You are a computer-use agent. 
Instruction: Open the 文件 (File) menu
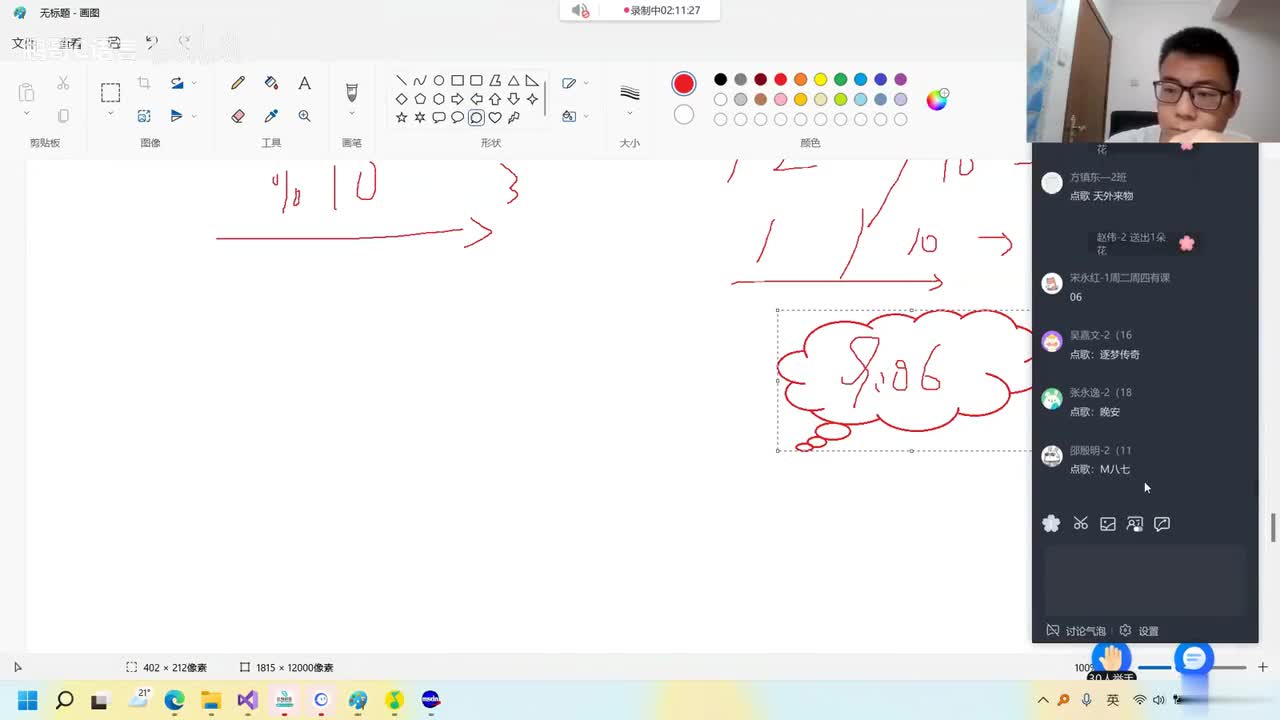[x=23, y=43]
